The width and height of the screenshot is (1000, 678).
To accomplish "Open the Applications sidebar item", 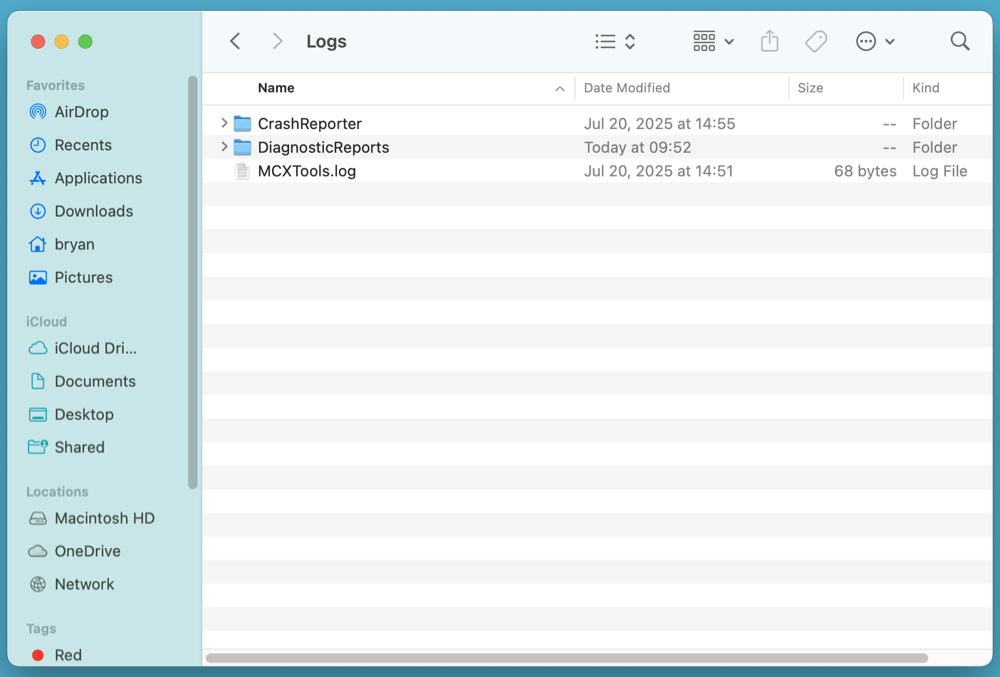I will click(94, 177).
